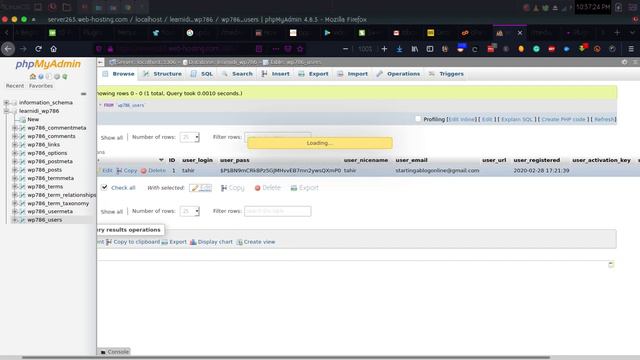Click the phpMyAdmin home icon
Viewport: 640px width, 360px height.
(x=33, y=76)
